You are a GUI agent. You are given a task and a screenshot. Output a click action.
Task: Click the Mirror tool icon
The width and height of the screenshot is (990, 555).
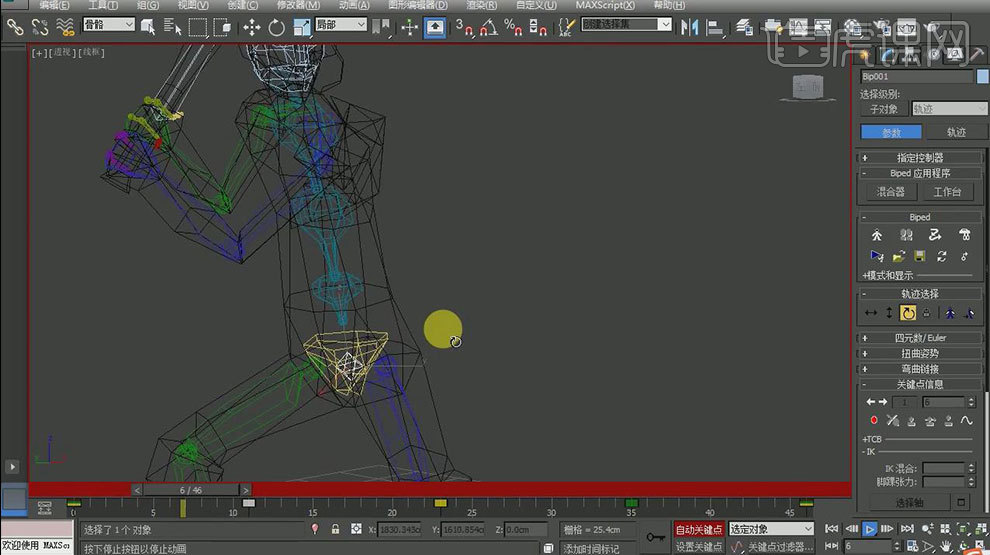(x=689, y=27)
